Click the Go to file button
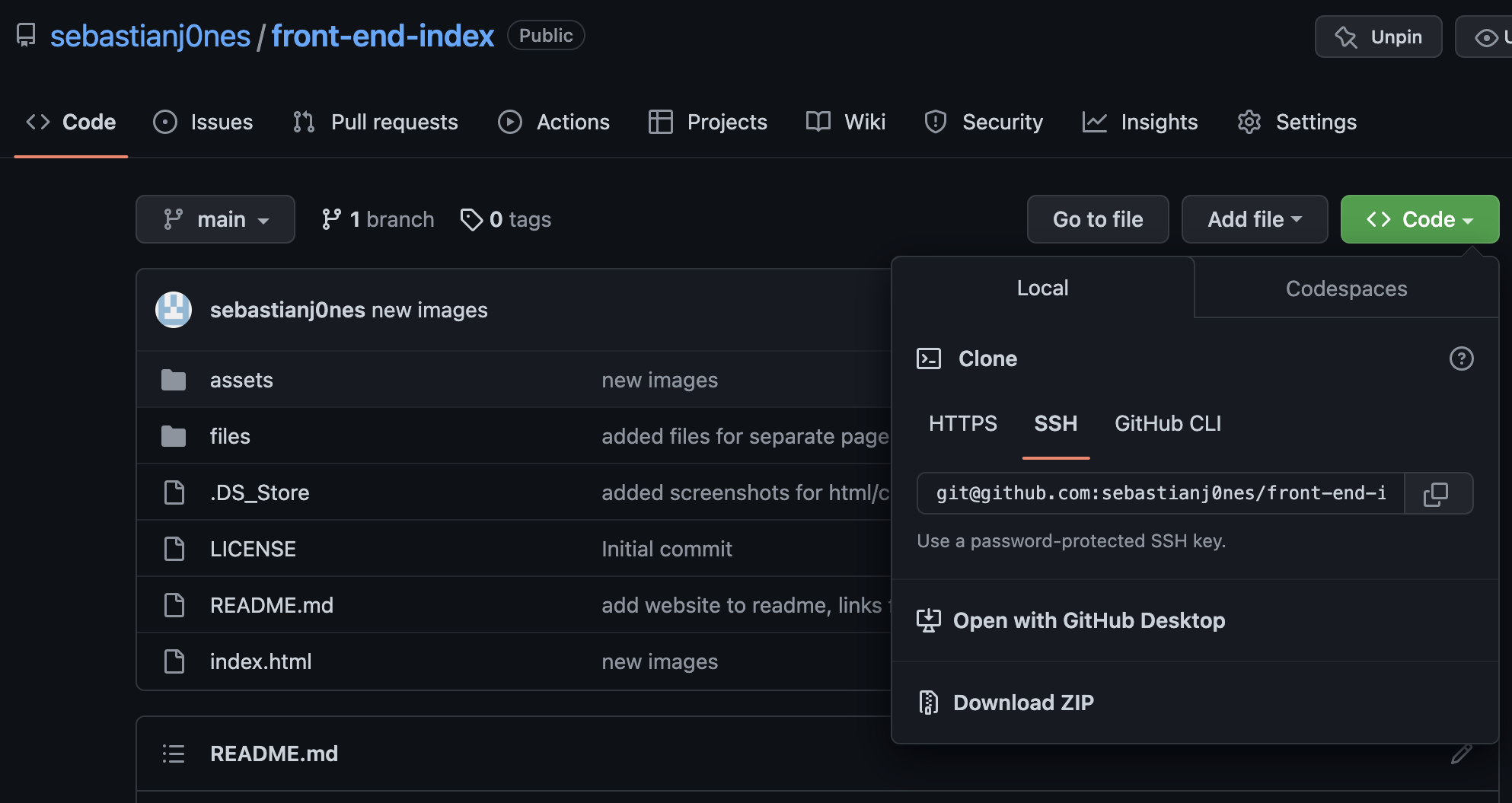The height and width of the screenshot is (803, 1512). [x=1098, y=219]
